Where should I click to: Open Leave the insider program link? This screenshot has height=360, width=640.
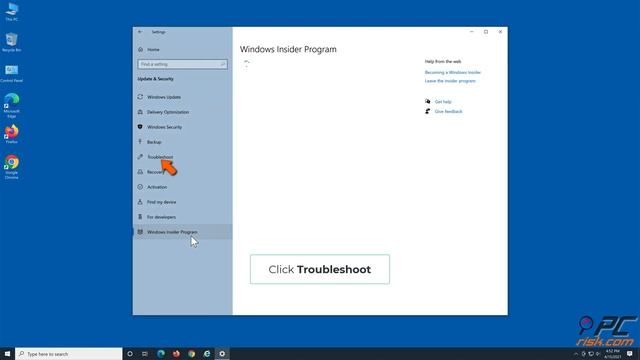[x=450, y=81]
